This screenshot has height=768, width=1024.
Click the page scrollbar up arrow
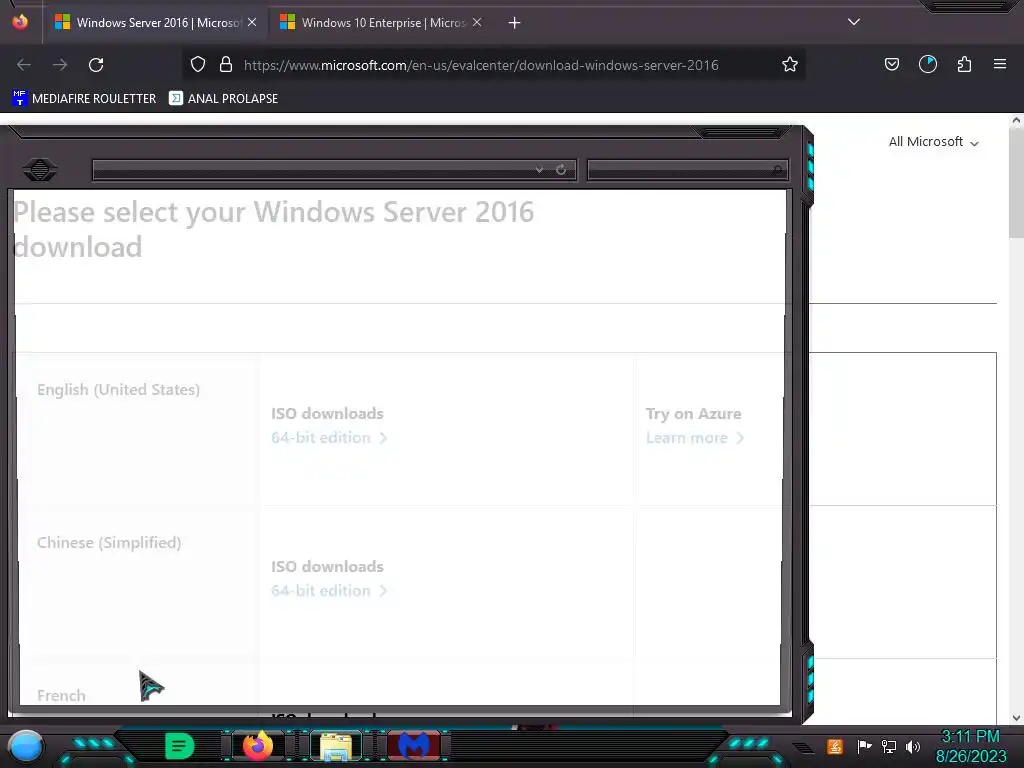click(1016, 120)
